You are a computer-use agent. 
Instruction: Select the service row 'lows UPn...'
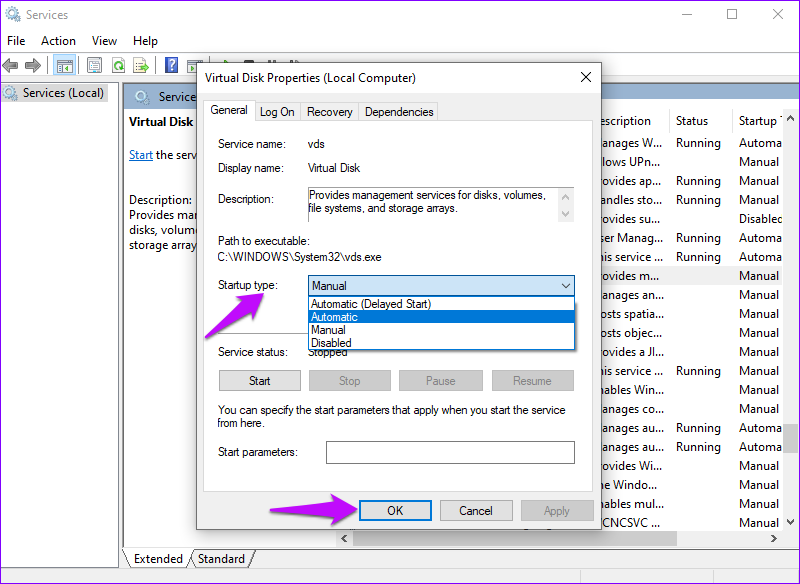coord(691,162)
